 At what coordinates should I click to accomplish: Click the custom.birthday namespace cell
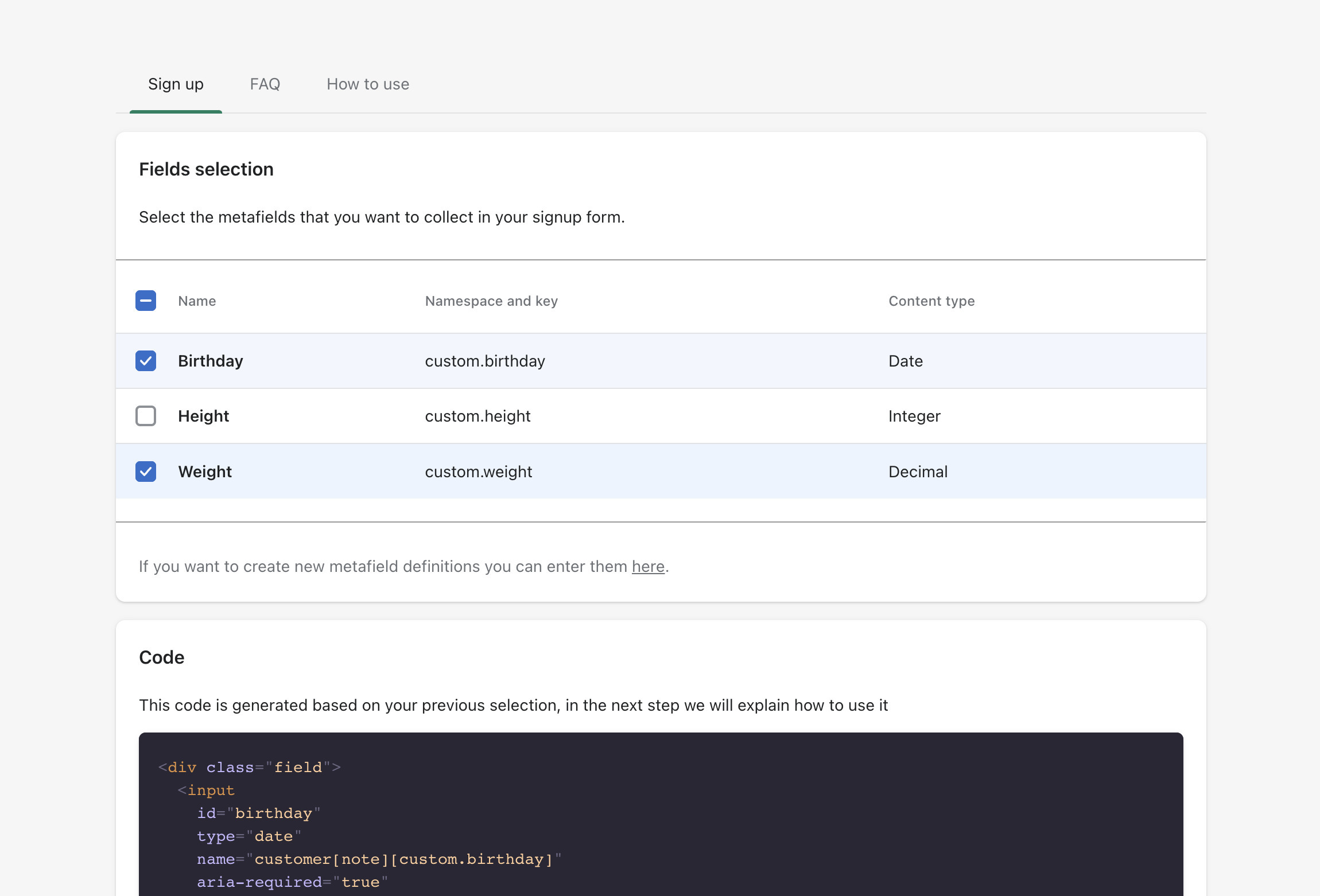coord(485,361)
